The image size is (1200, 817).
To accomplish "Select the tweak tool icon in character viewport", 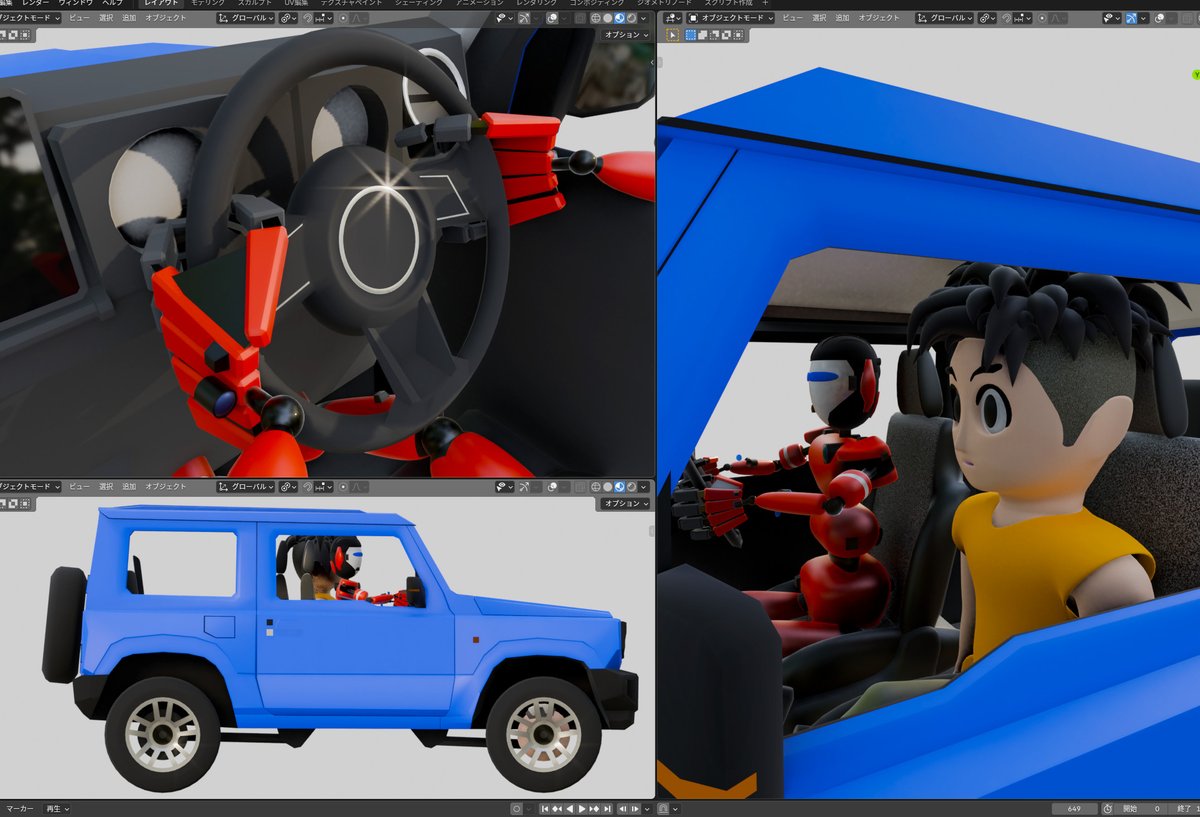I will click(672, 34).
